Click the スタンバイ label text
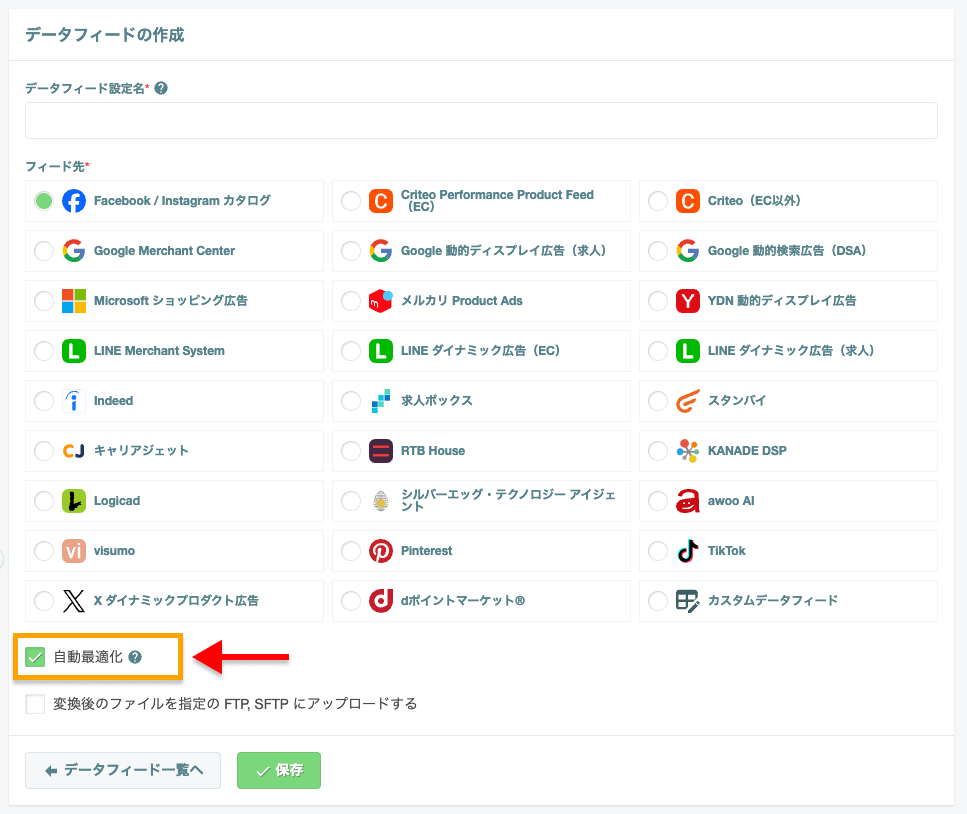This screenshot has height=814, width=967. pos(737,401)
